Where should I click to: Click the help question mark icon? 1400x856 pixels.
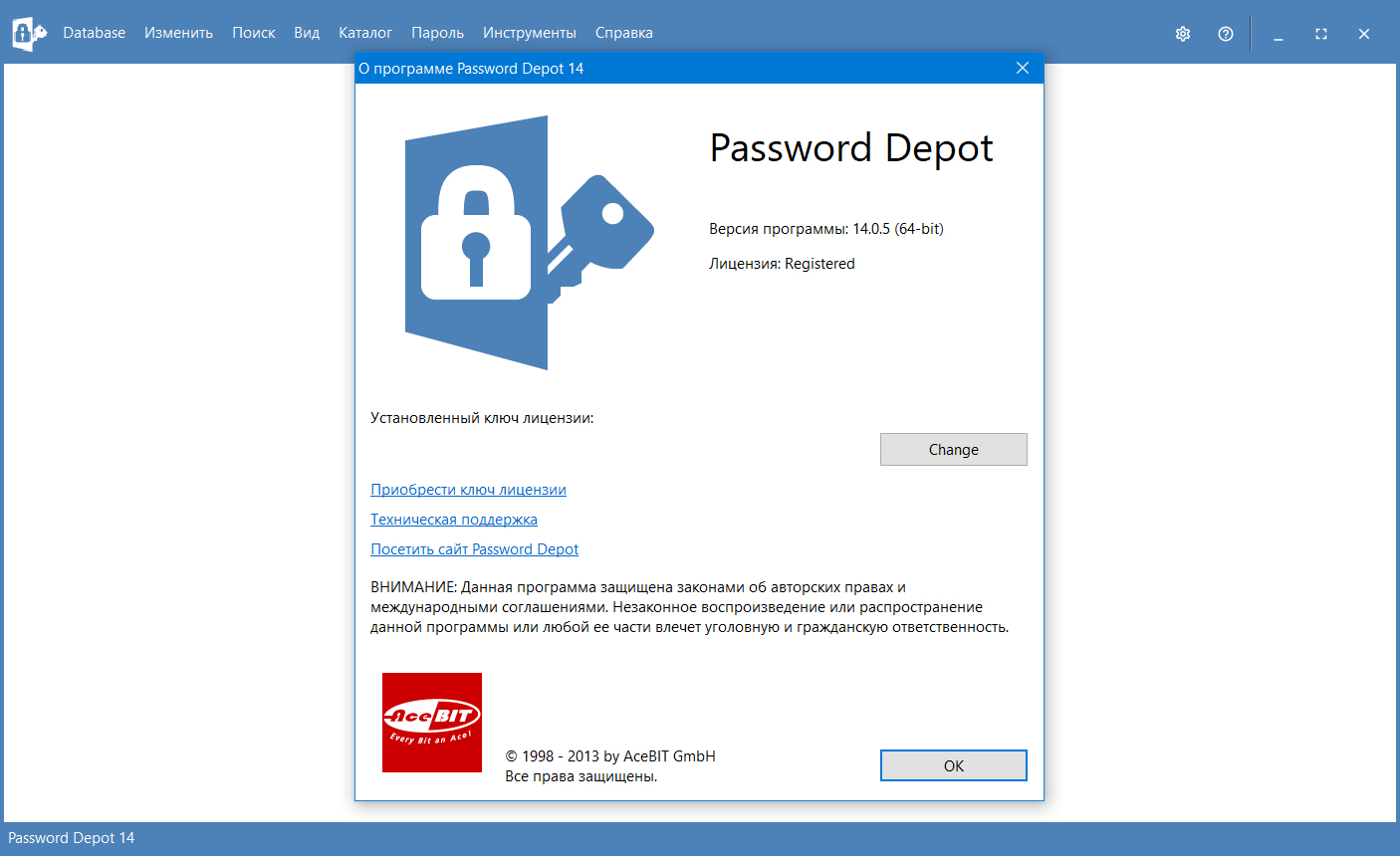pyautogui.click(x=1226, y=34)
